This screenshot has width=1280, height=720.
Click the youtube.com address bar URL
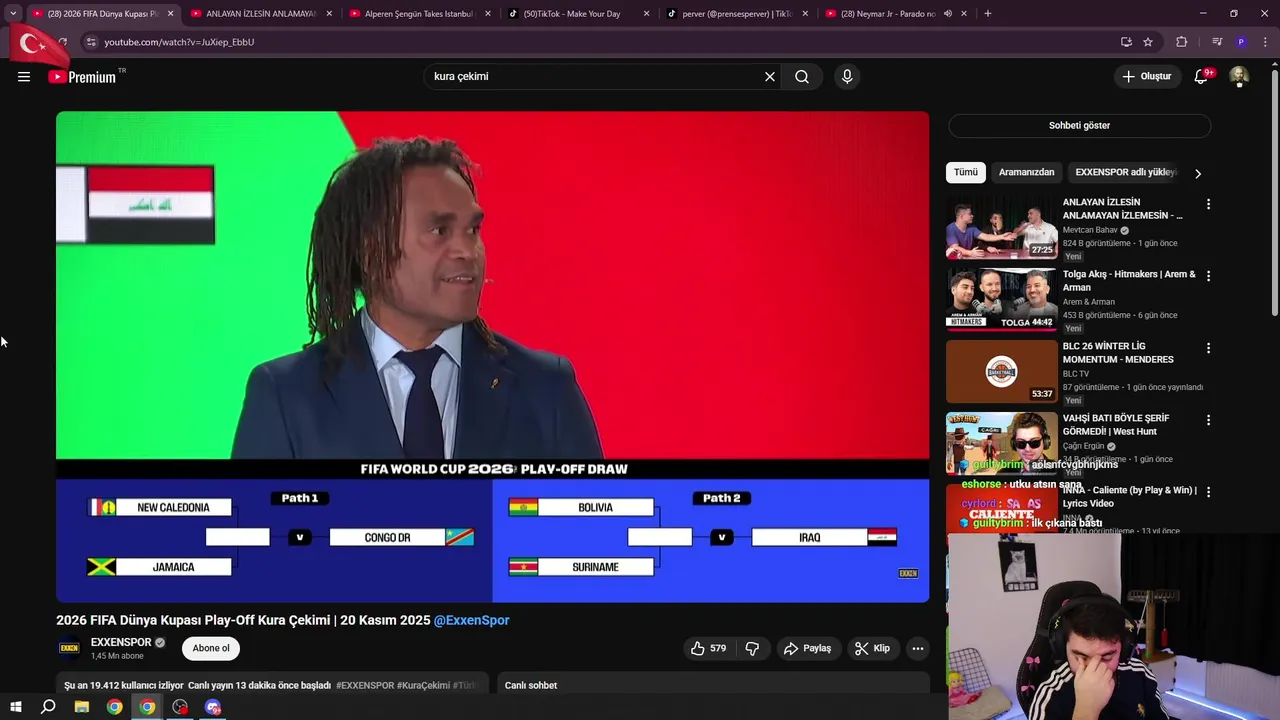(179, 42)
